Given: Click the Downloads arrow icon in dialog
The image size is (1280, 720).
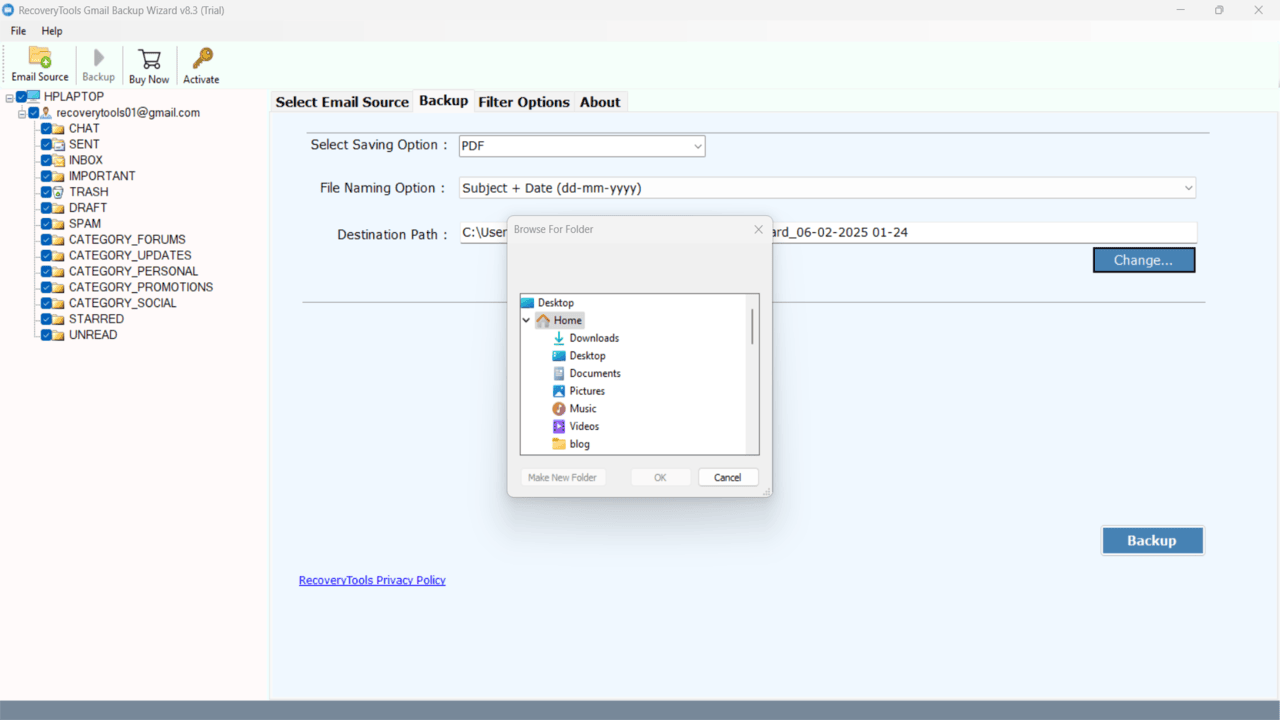Looking at the screenshot, I should [559, 338].
